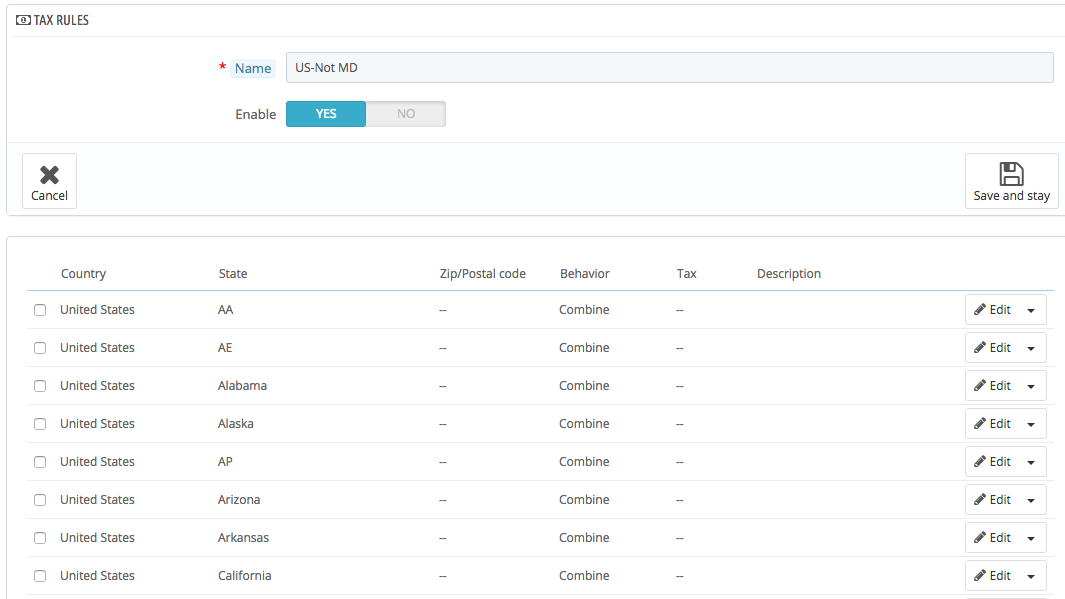This screenshot has width=1065, height=599.
Task: Expand the Alaska row action dropdown
Action: pos(1031,424)
